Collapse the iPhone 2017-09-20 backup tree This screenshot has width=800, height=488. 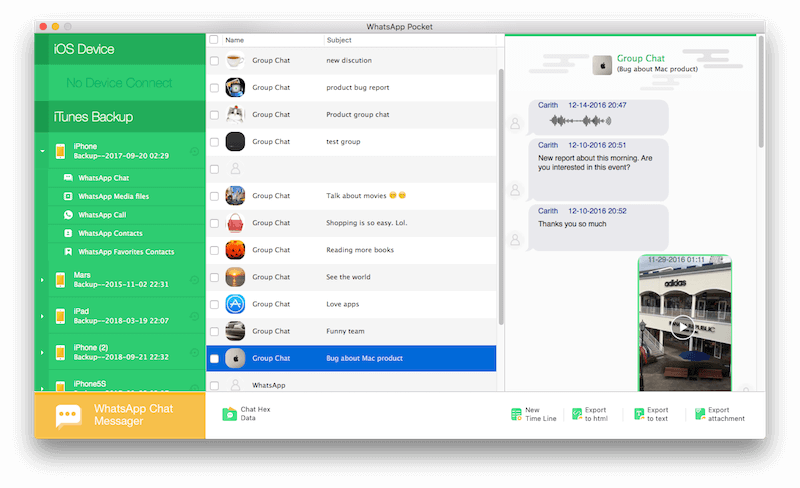(42, 151)
